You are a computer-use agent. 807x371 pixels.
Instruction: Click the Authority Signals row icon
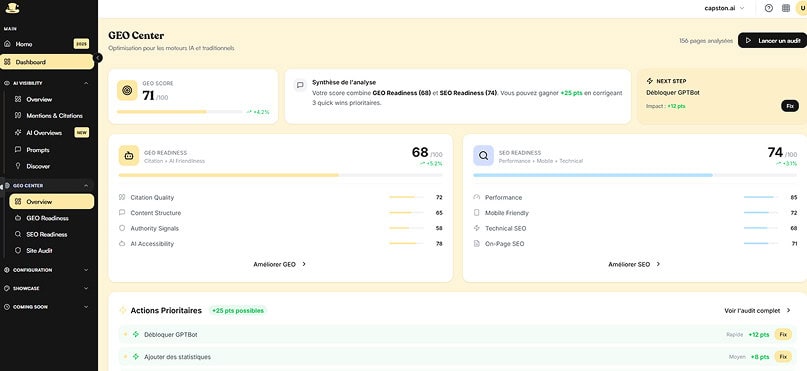coord(122,228)
